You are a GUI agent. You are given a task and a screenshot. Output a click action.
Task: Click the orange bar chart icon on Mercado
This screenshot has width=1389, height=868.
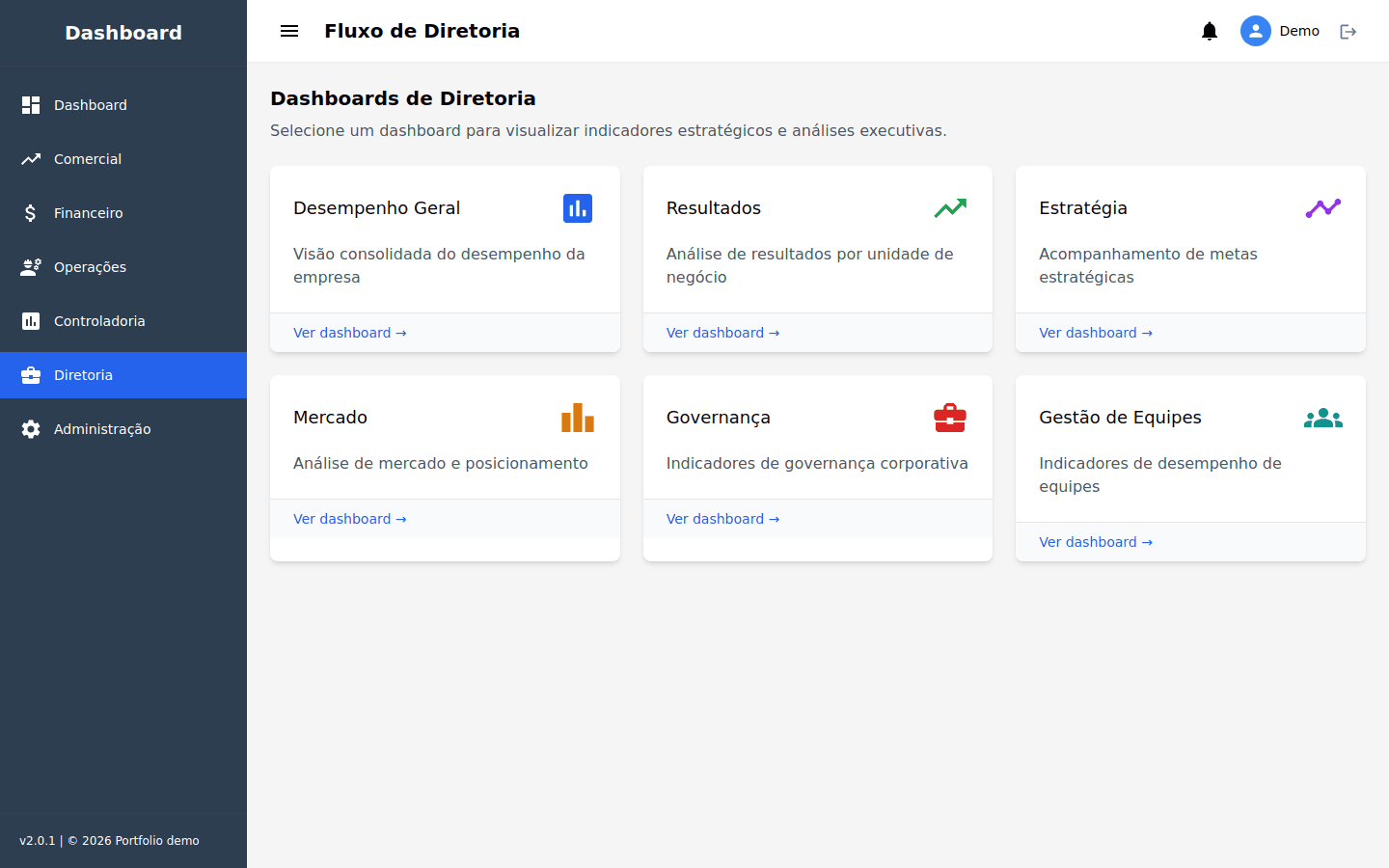pos(578,418)
